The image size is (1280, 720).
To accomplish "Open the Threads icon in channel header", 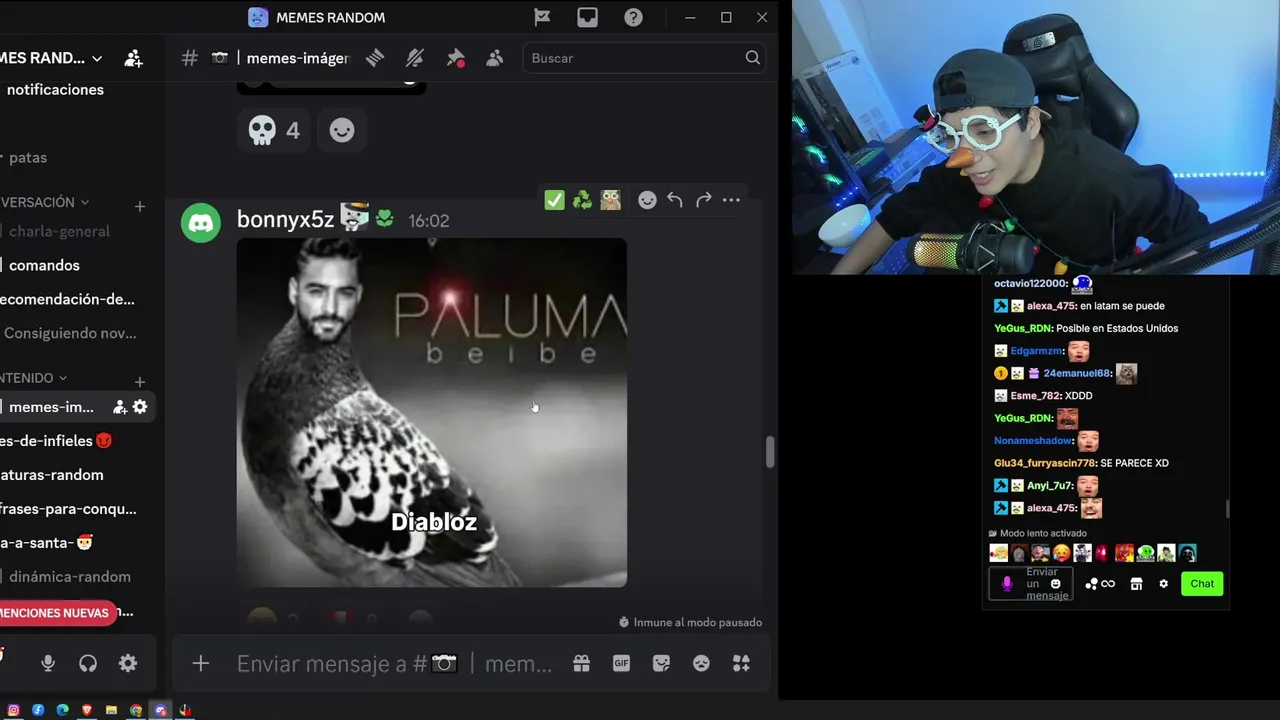I will click(375, 58).
